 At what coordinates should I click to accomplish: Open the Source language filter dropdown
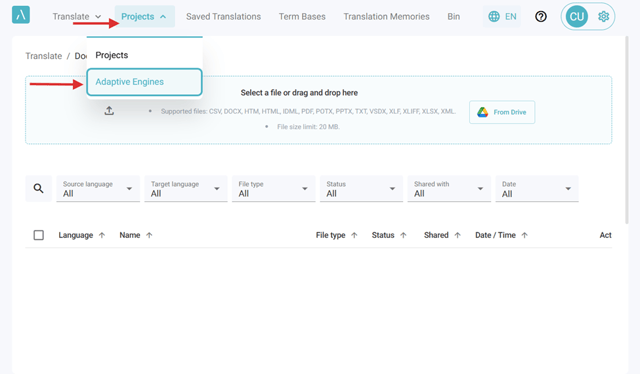[98, 189]
